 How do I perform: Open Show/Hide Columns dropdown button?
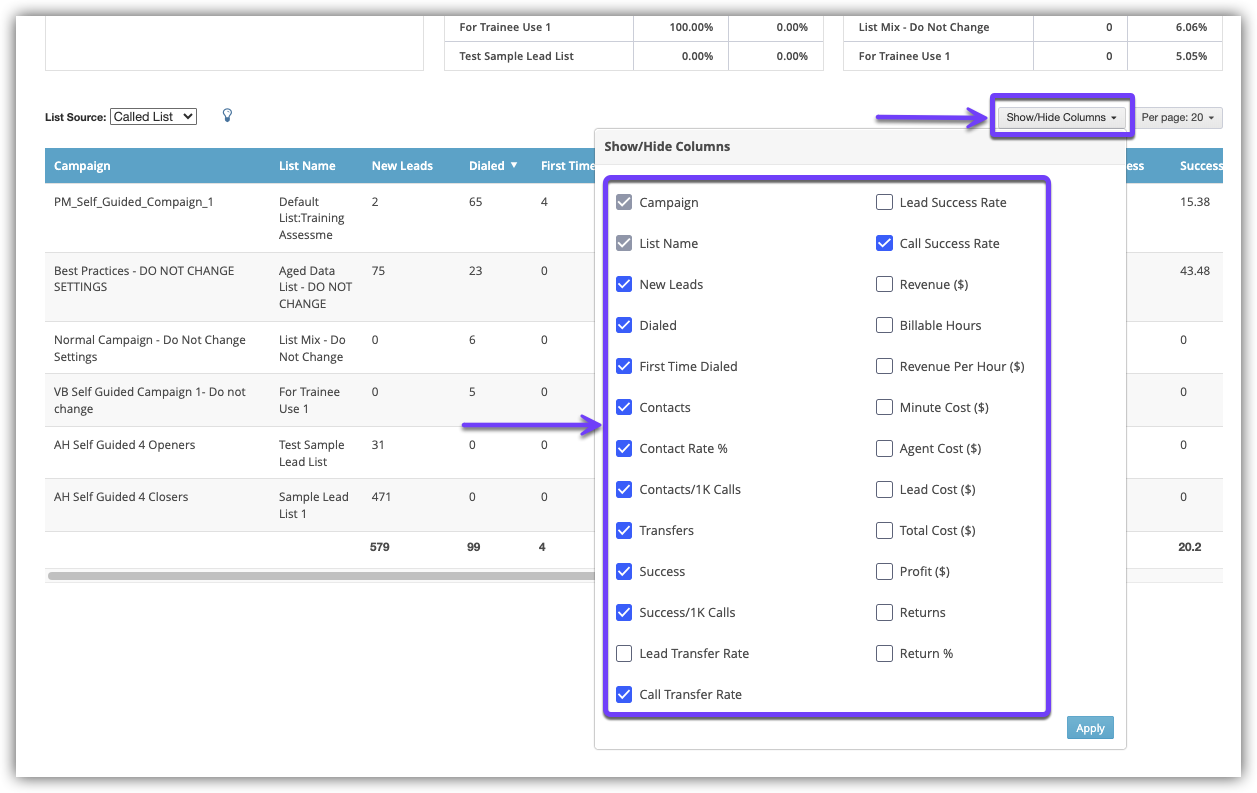pos(1061,117)
